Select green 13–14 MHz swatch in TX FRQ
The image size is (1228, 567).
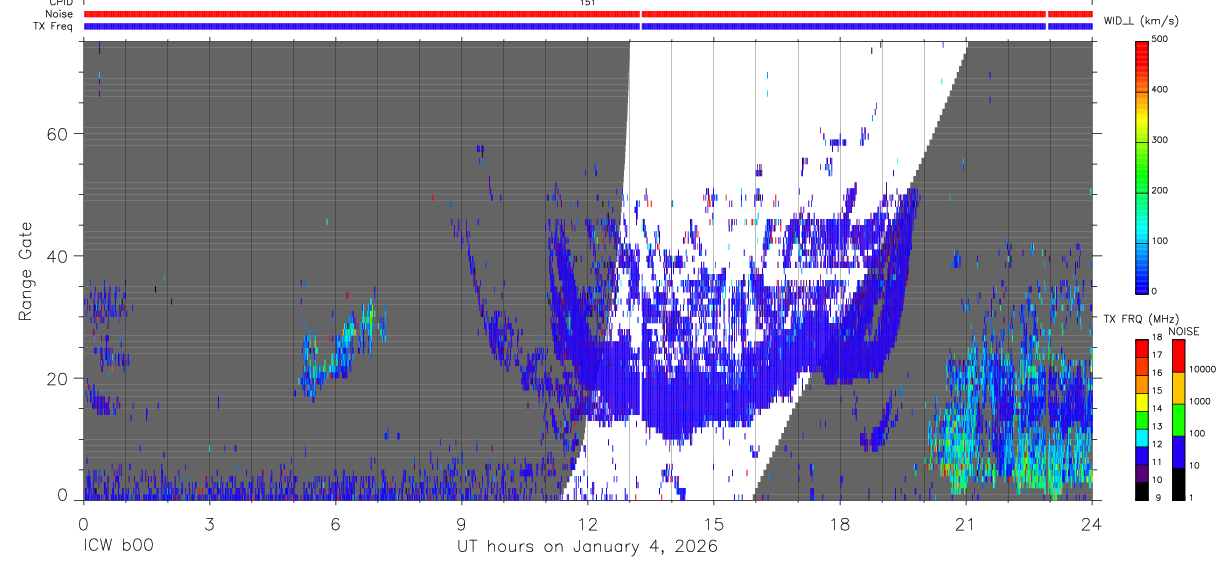click(1142, 420)
